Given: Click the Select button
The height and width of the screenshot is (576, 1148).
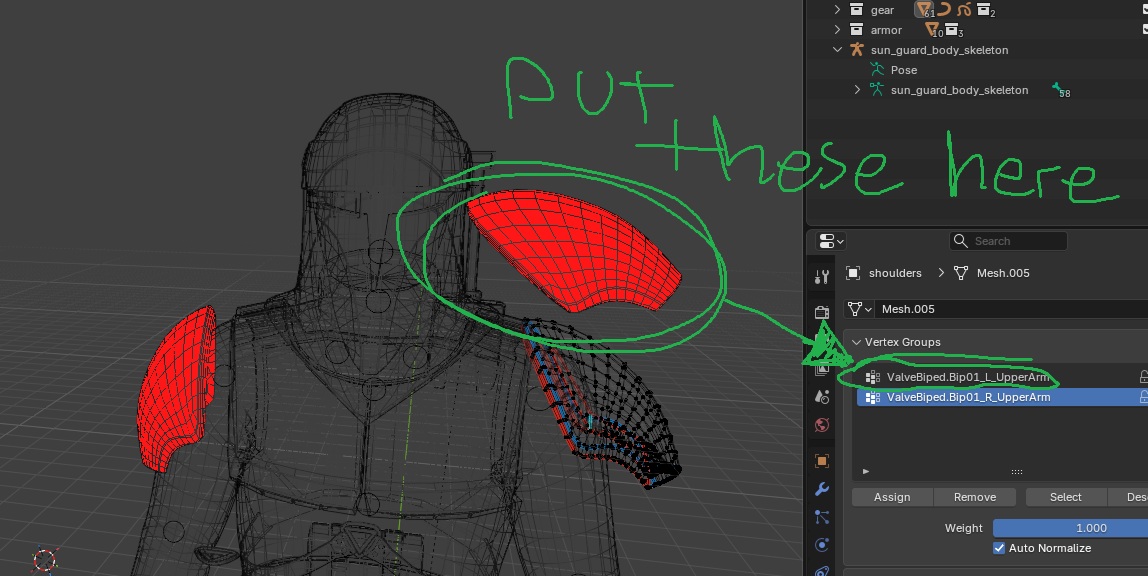Looking at the screenshot, I should click(1065, 497).
